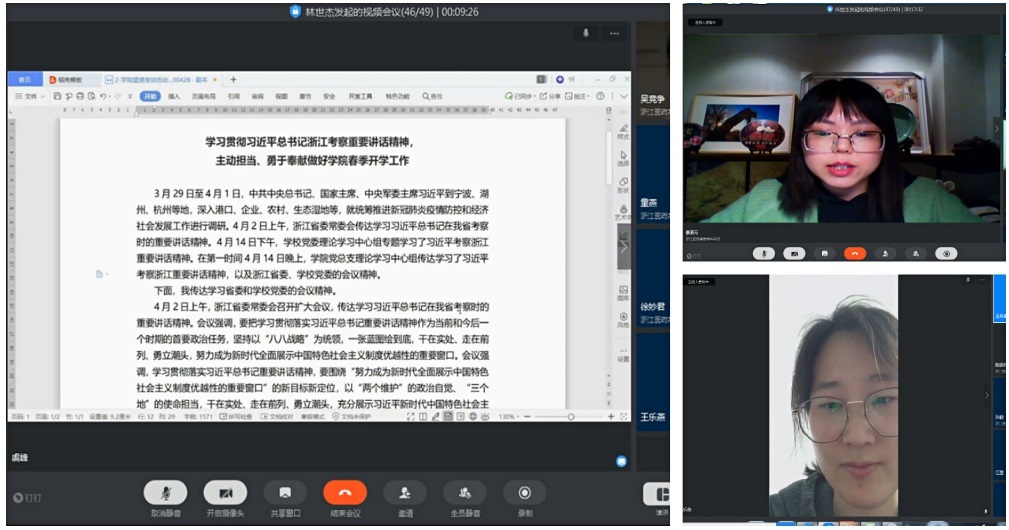Image resolution: width=1009 pixels, height=530 pixels.
Task: Click the microphone icon at meeting top right
Action: tap(586, 33)
